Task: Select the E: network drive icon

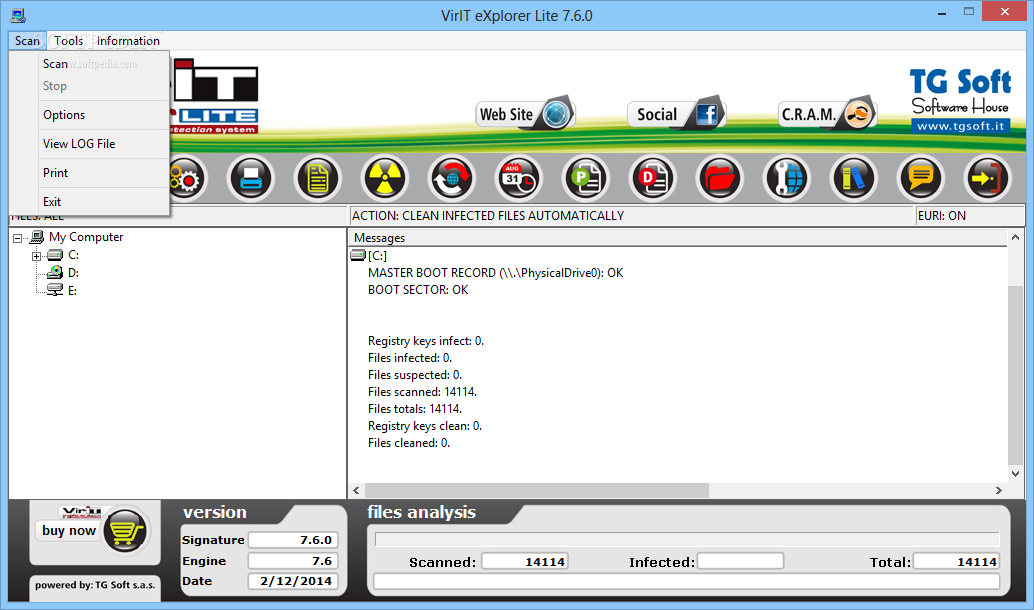Action: 55,290
